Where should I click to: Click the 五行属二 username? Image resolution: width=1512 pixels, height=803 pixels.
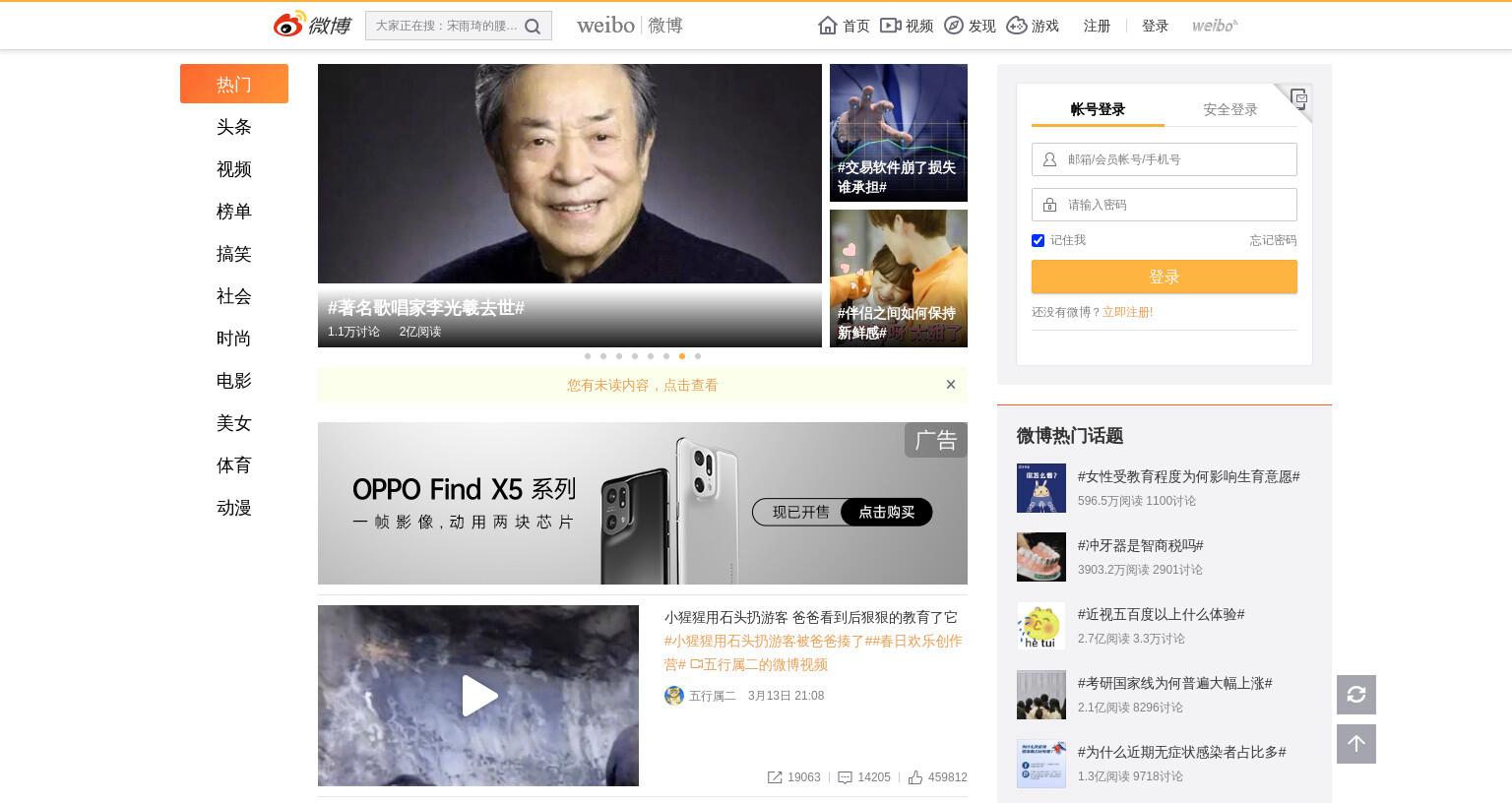(x=713, y=696)
